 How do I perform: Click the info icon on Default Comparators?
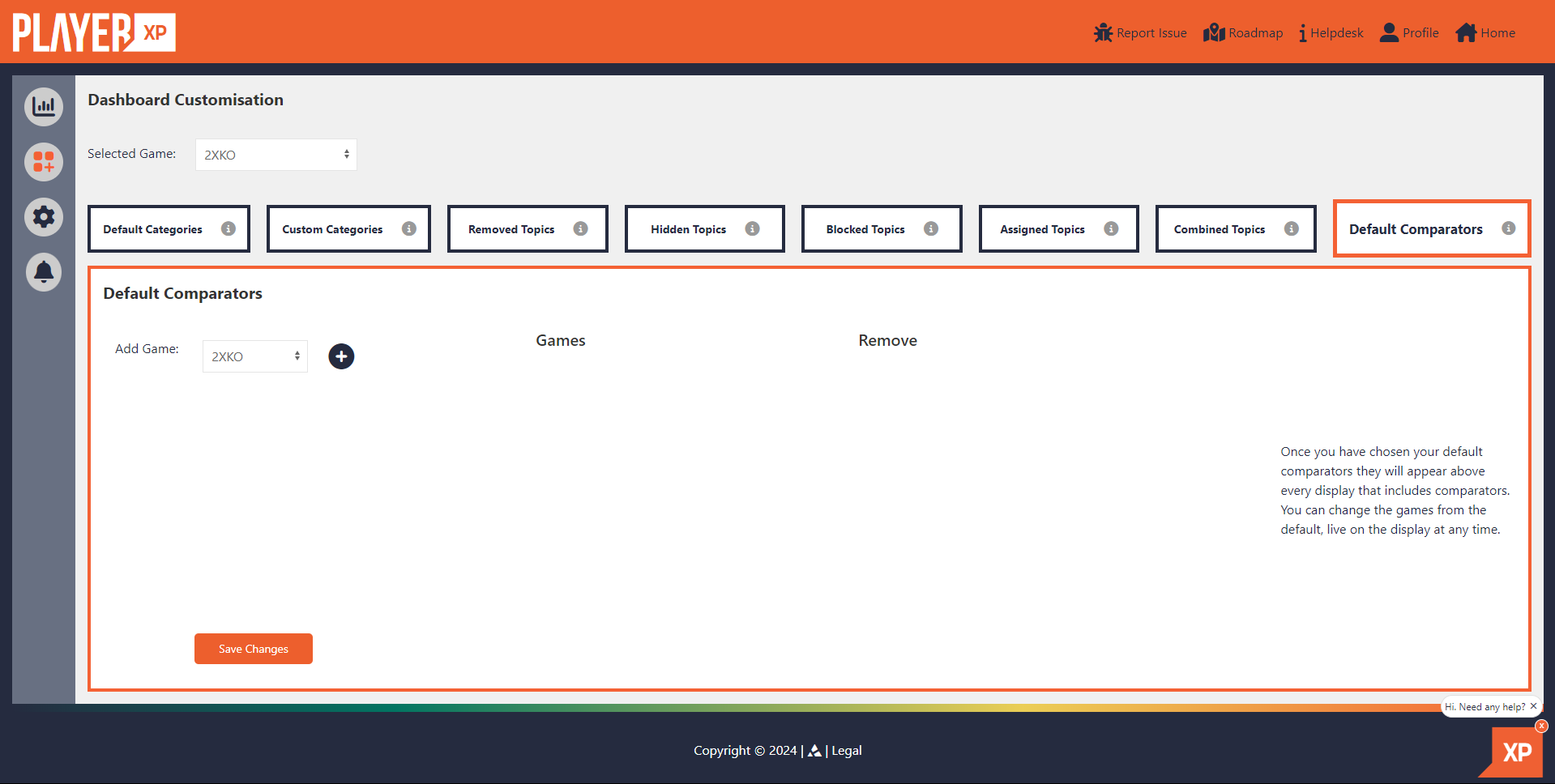[x=1508, y=228]
